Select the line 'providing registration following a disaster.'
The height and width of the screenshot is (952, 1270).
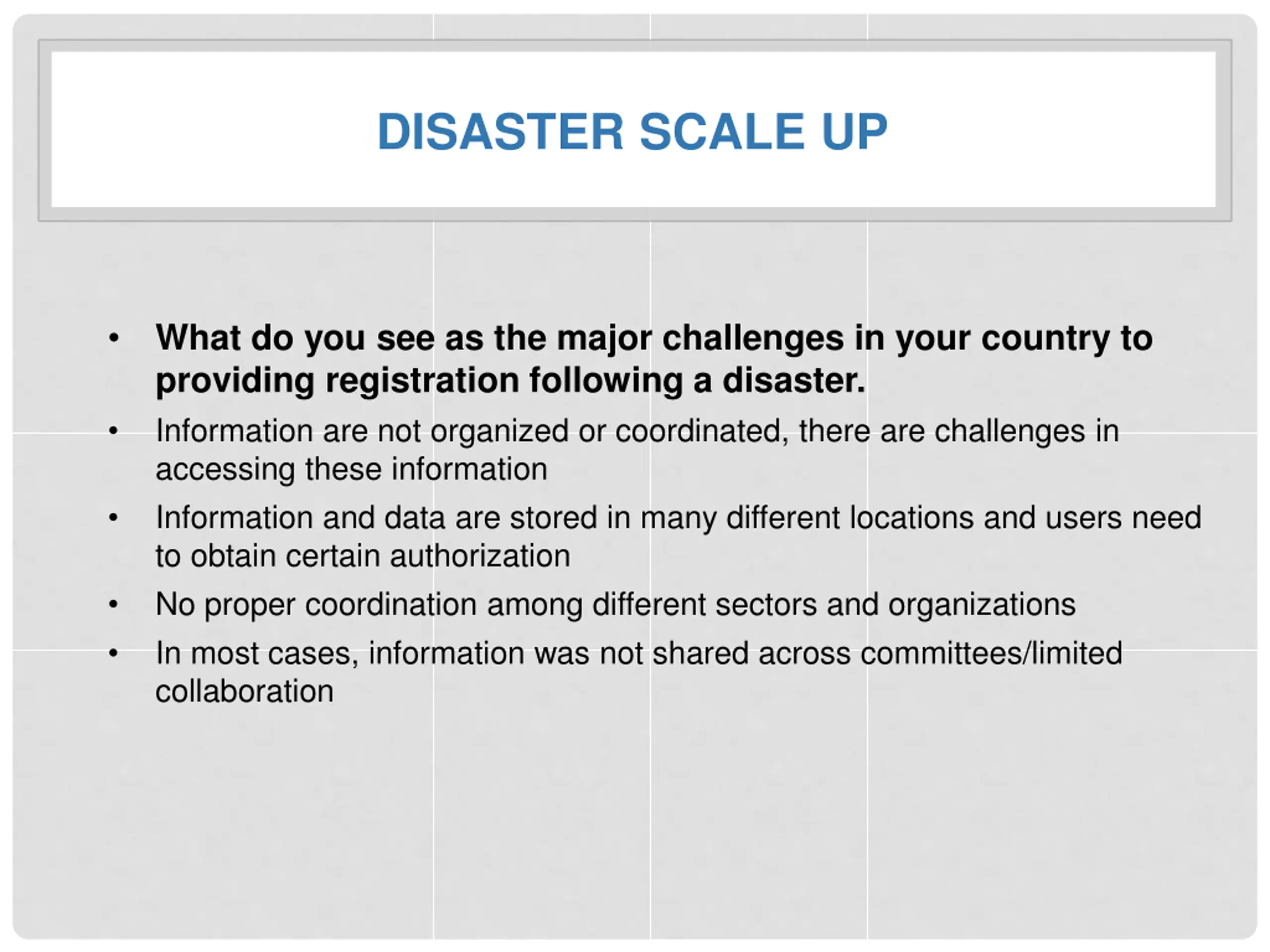coord(510,381)
